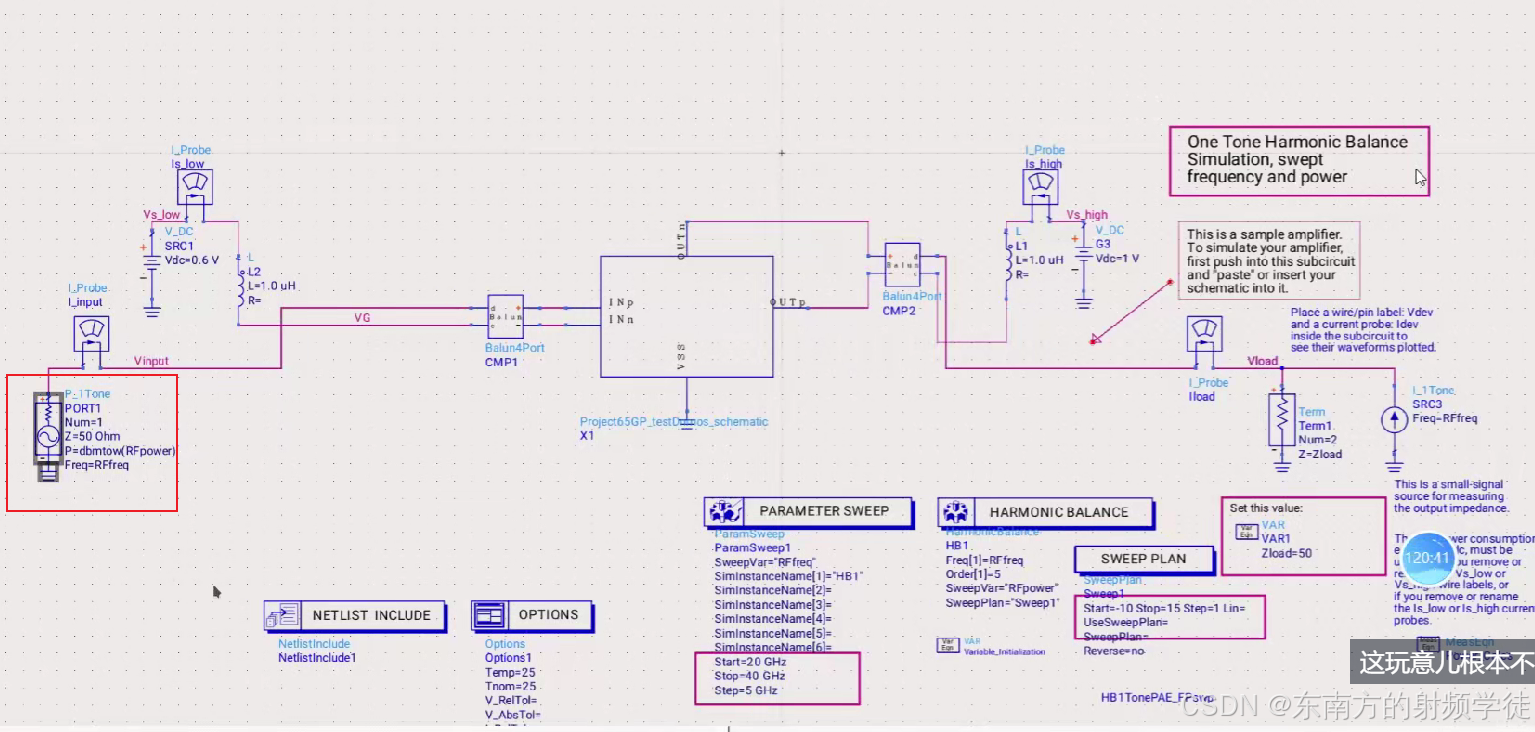Click the Vs_low wire label
Image resolution: width=1535 pixels, height=732 pixels.
tap(161, 214)
